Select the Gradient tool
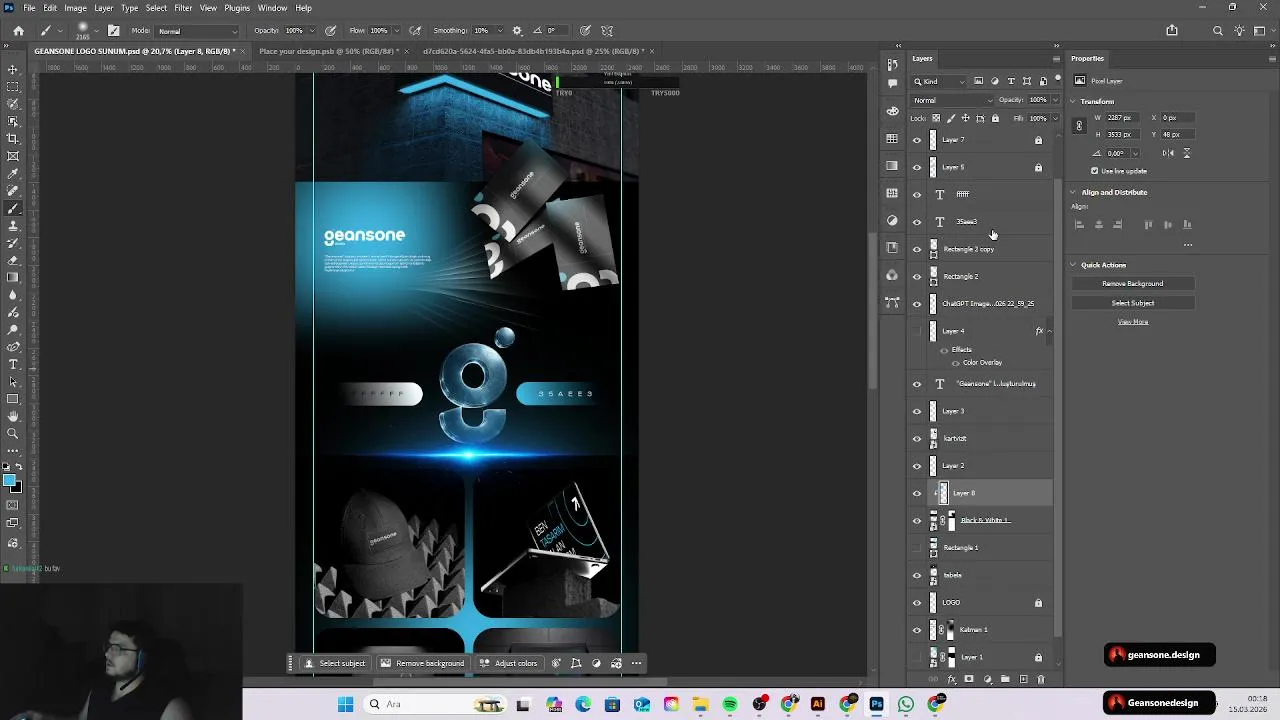This screenshot has width=1280, height=720. 13,277
